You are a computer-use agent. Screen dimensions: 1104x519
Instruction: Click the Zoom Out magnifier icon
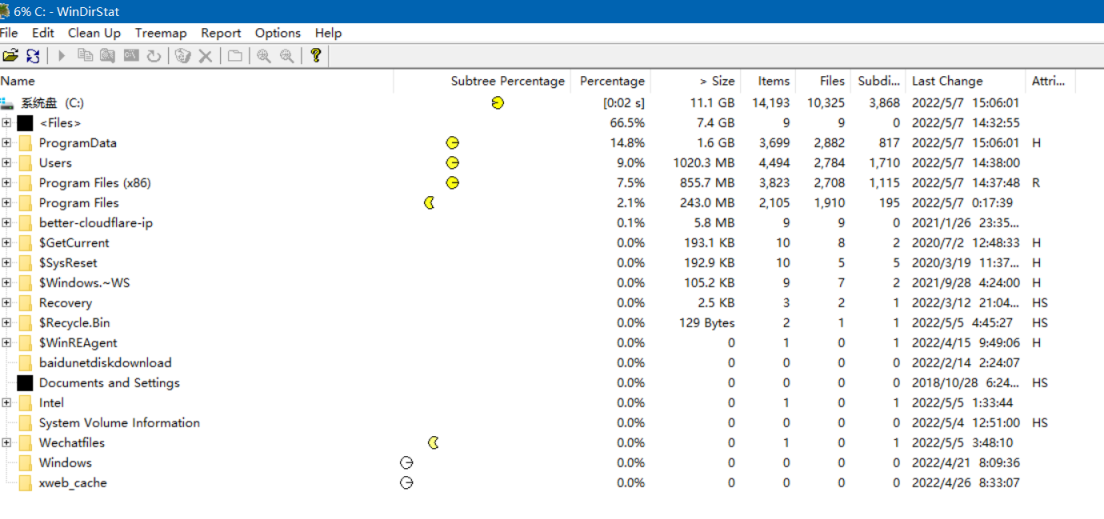(287, 56)
